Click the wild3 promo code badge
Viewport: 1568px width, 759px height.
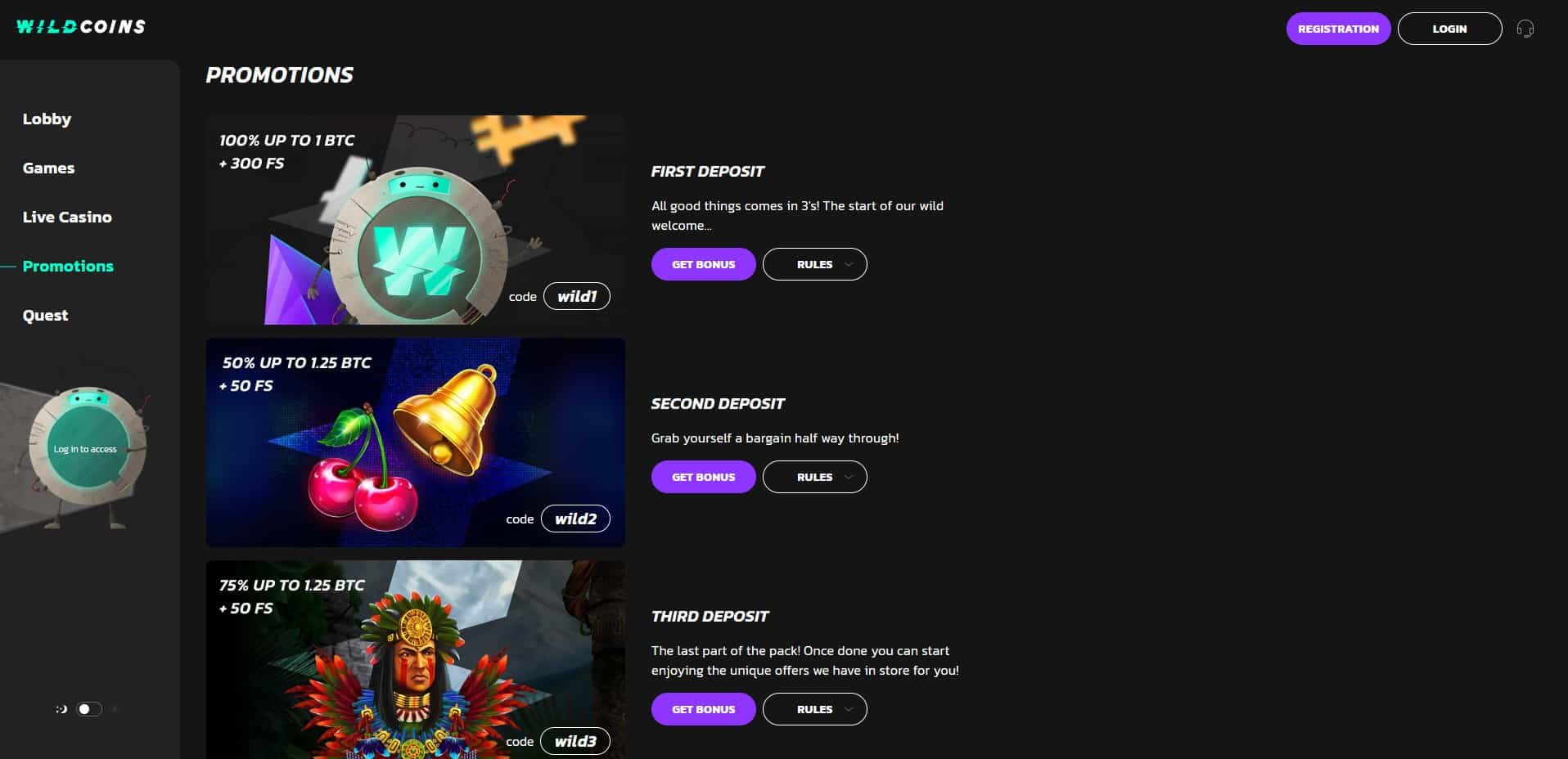click(x=575, y=741)
